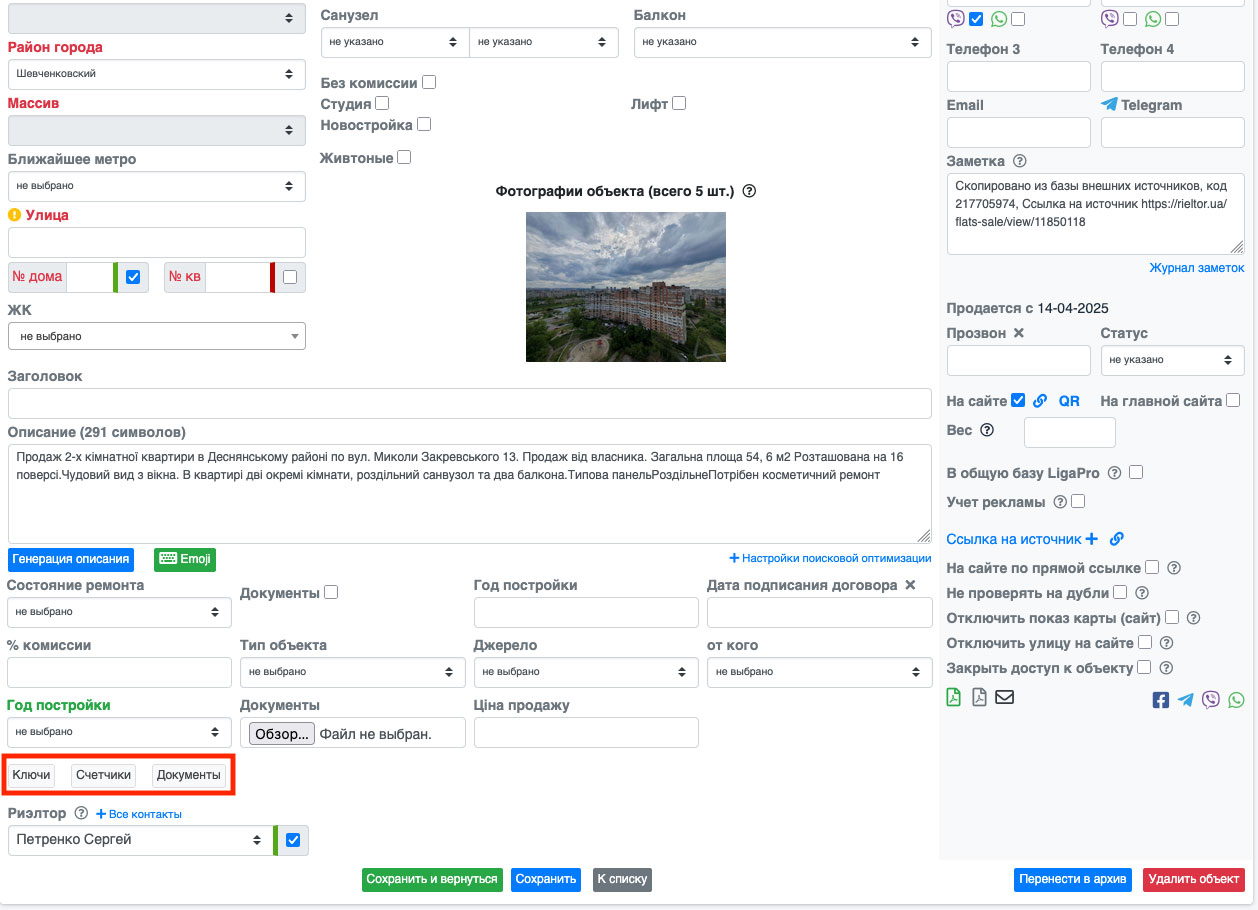Enable the Без комиссии checkbox
The height and width of the screenshot is (910, 1258).
pos(429,83)
